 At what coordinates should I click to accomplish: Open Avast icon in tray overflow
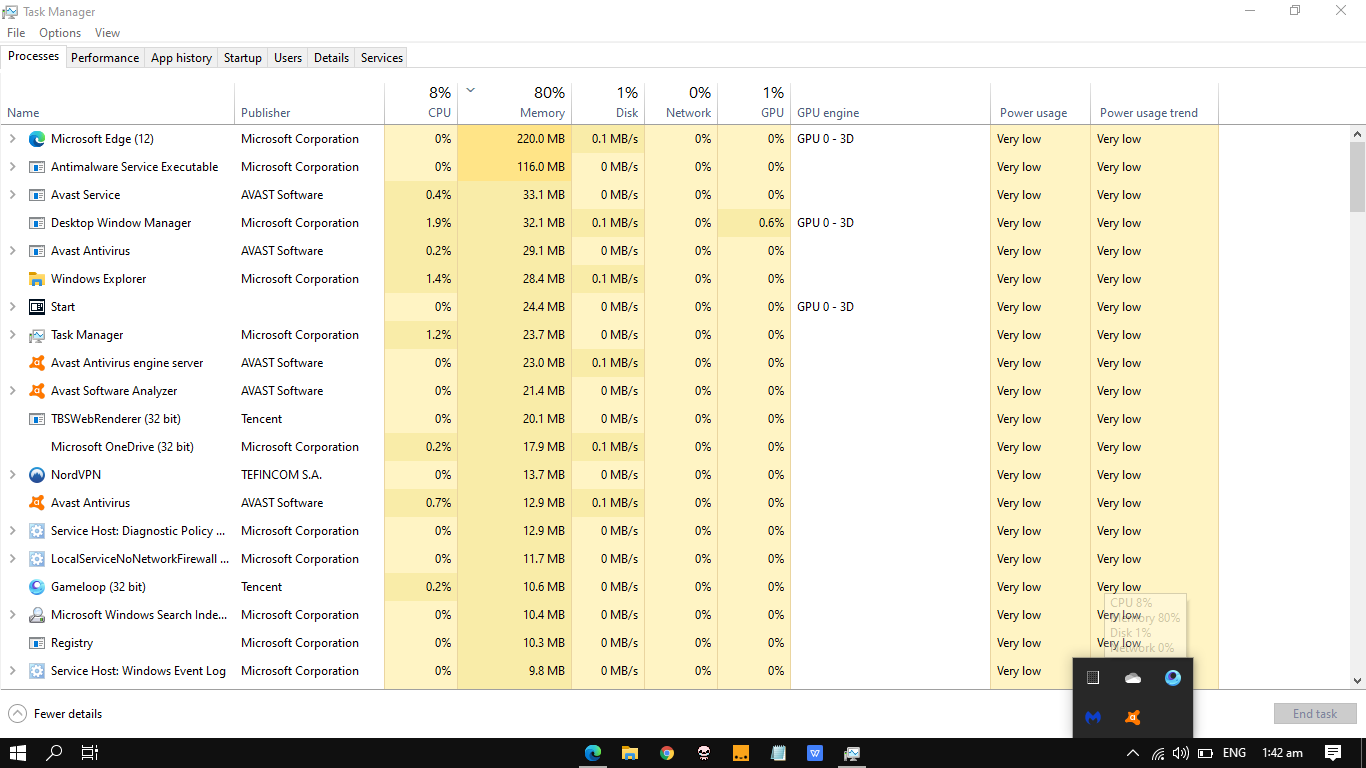[x=1133, y=717]
